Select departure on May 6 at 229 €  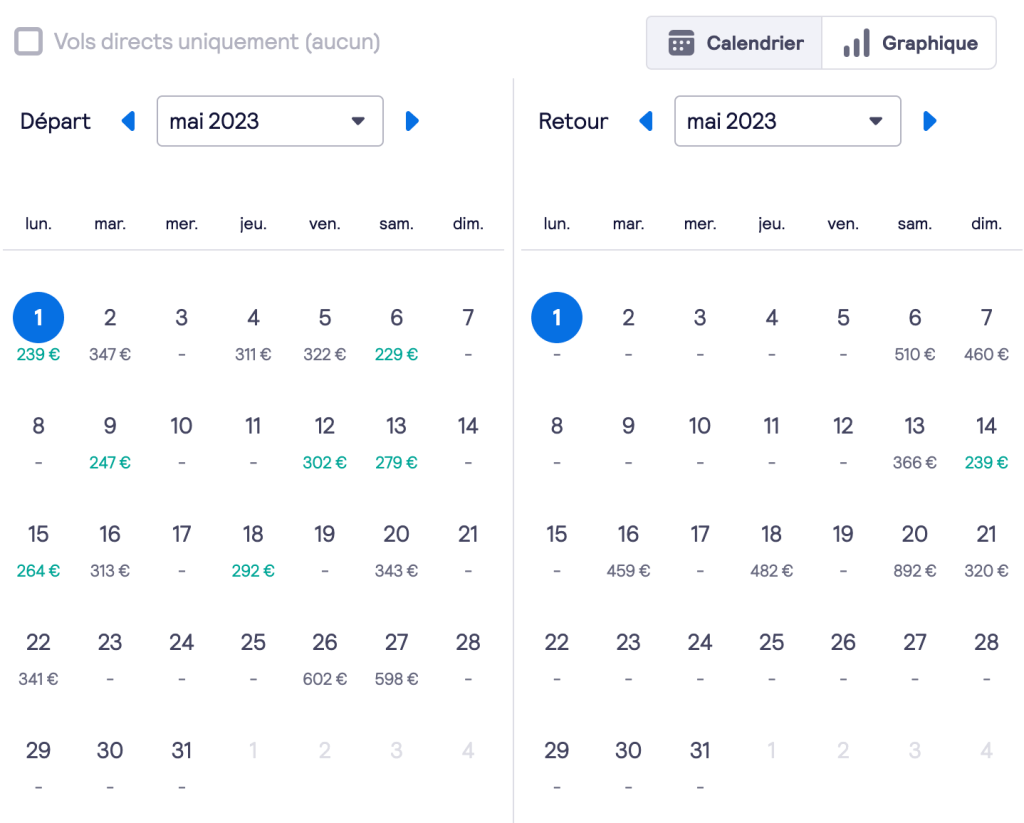point(396,332)
